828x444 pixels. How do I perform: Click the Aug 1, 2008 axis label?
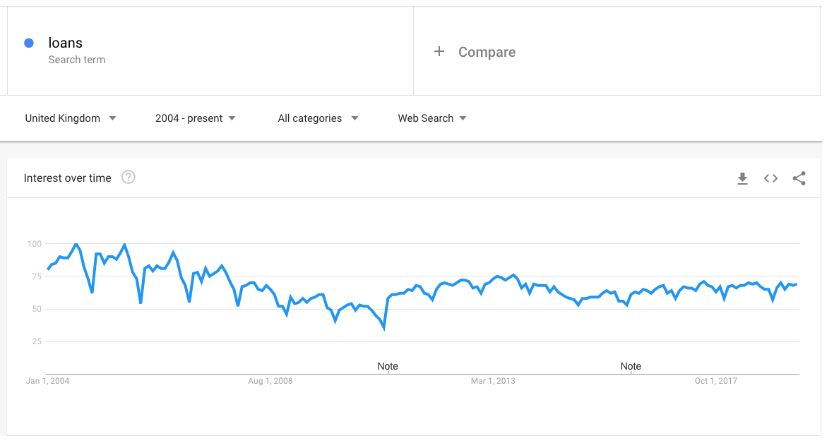tap(270, 381)
